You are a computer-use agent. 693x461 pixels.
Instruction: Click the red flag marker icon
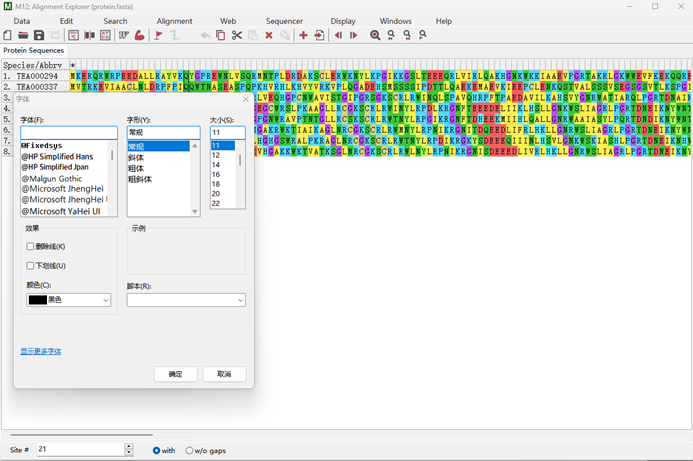(x=158, y=35)
